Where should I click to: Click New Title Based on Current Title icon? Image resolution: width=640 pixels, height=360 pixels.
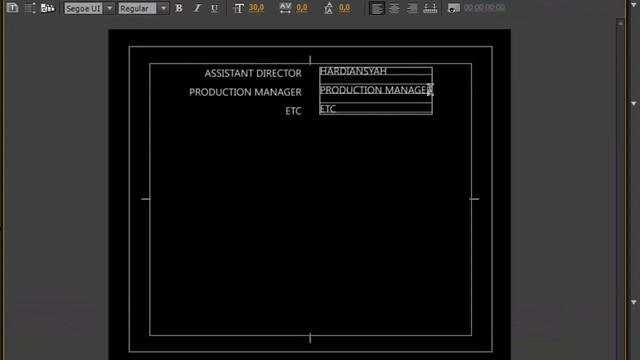(12, 8)
